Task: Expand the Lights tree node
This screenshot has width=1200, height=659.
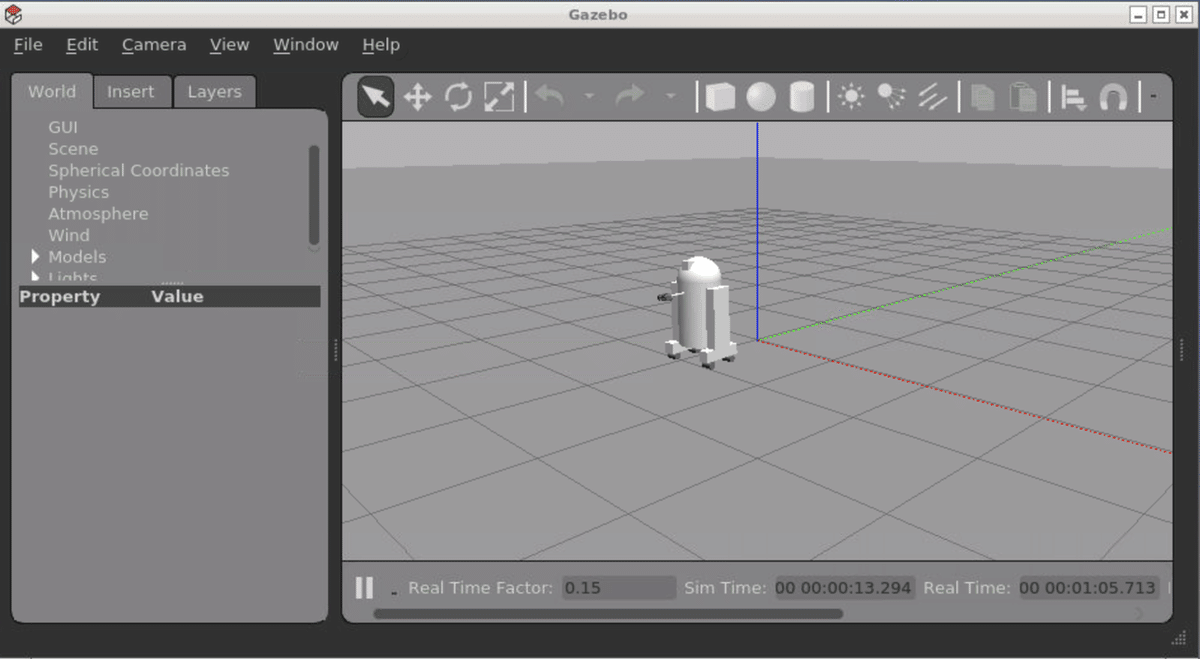Action: pos(36,277)
